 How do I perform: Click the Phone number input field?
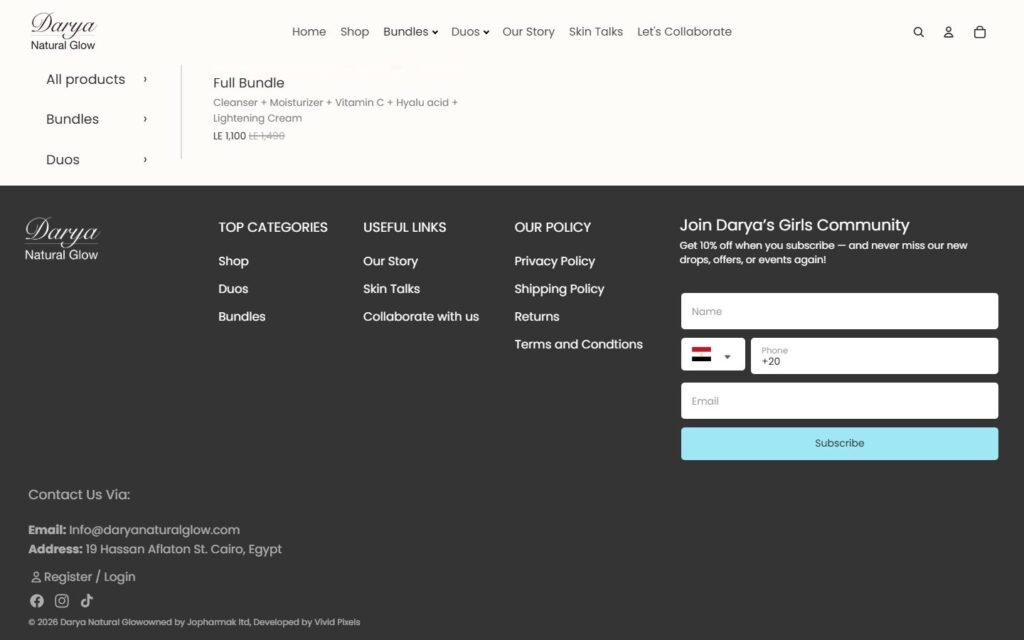click(x=874, y=356)
